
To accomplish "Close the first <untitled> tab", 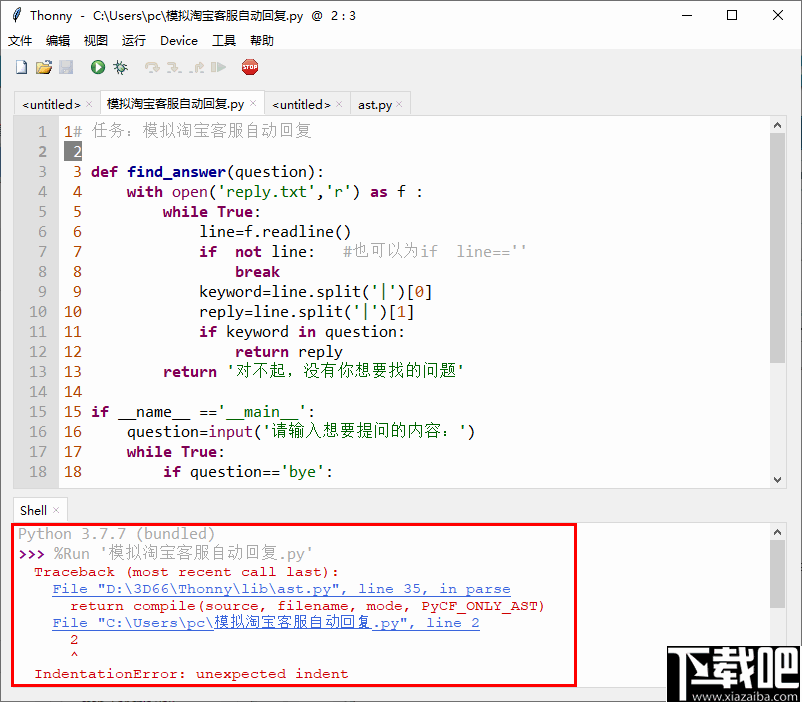I will [89, 104].
